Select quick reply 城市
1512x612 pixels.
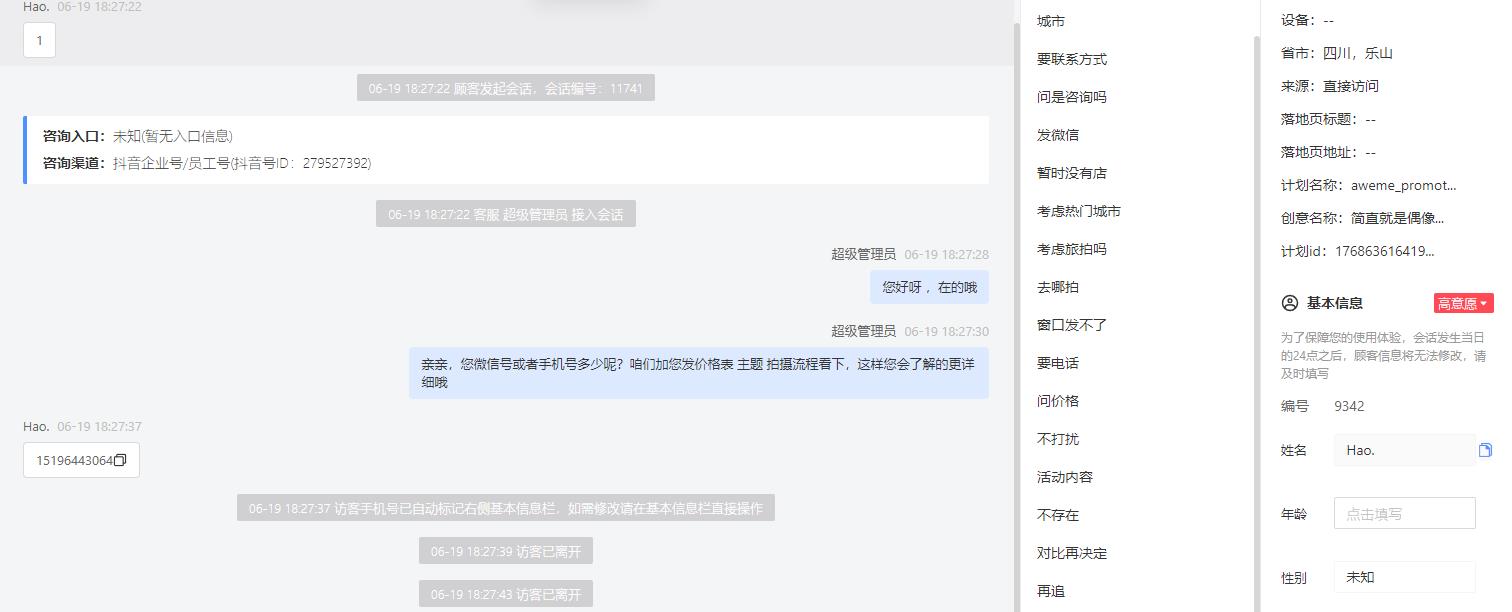point(1050,21)
